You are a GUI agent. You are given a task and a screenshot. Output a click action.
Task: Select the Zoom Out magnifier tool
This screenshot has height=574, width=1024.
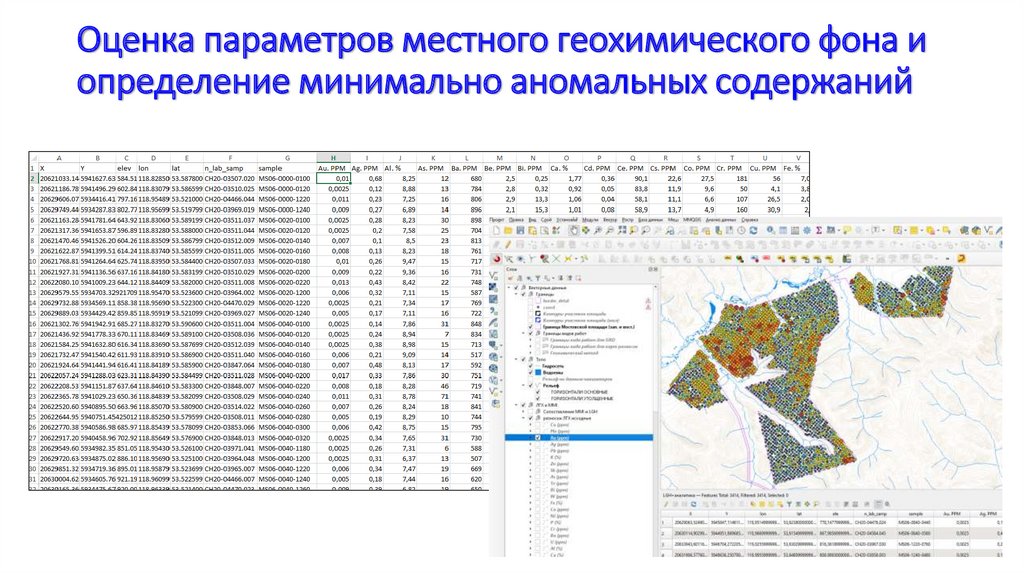coord(610,231)
